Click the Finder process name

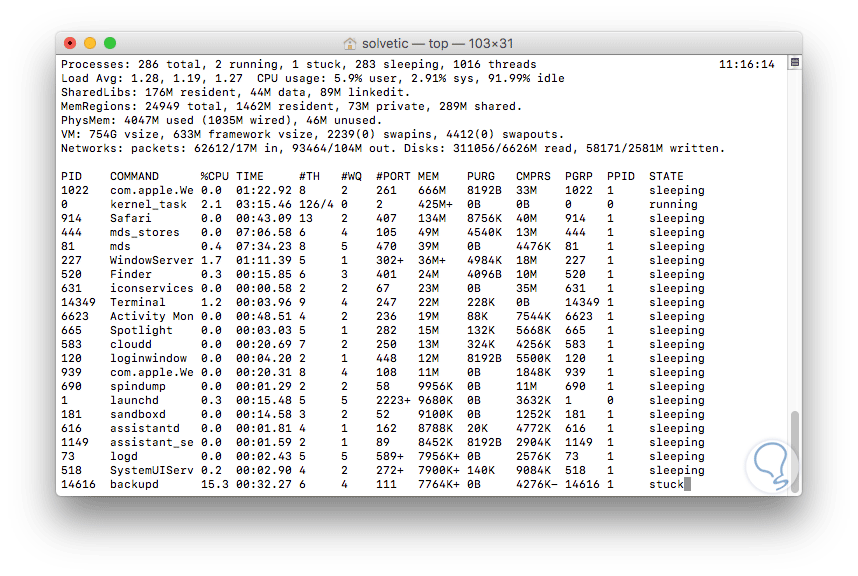130,274
